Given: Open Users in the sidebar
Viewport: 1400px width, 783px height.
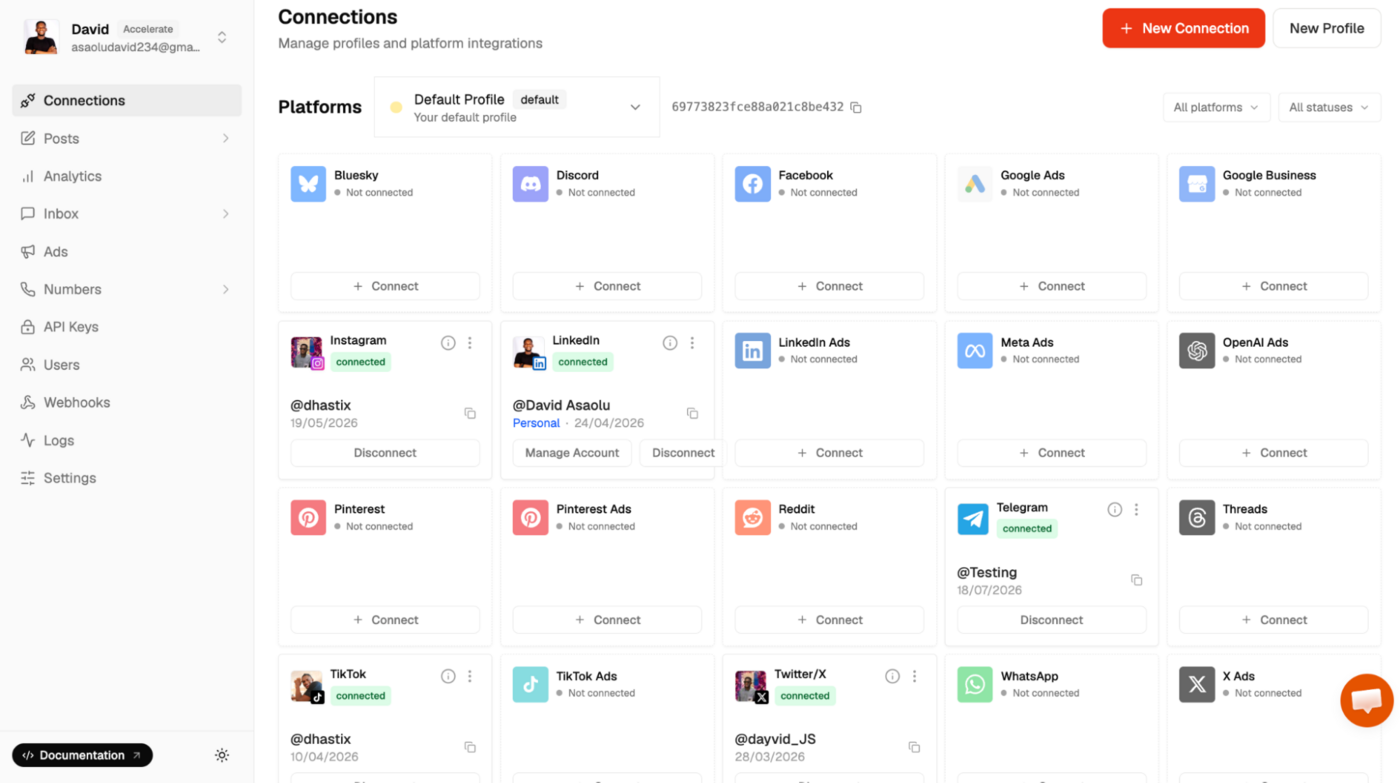Looking at the screenshot, I should point(127,365).
